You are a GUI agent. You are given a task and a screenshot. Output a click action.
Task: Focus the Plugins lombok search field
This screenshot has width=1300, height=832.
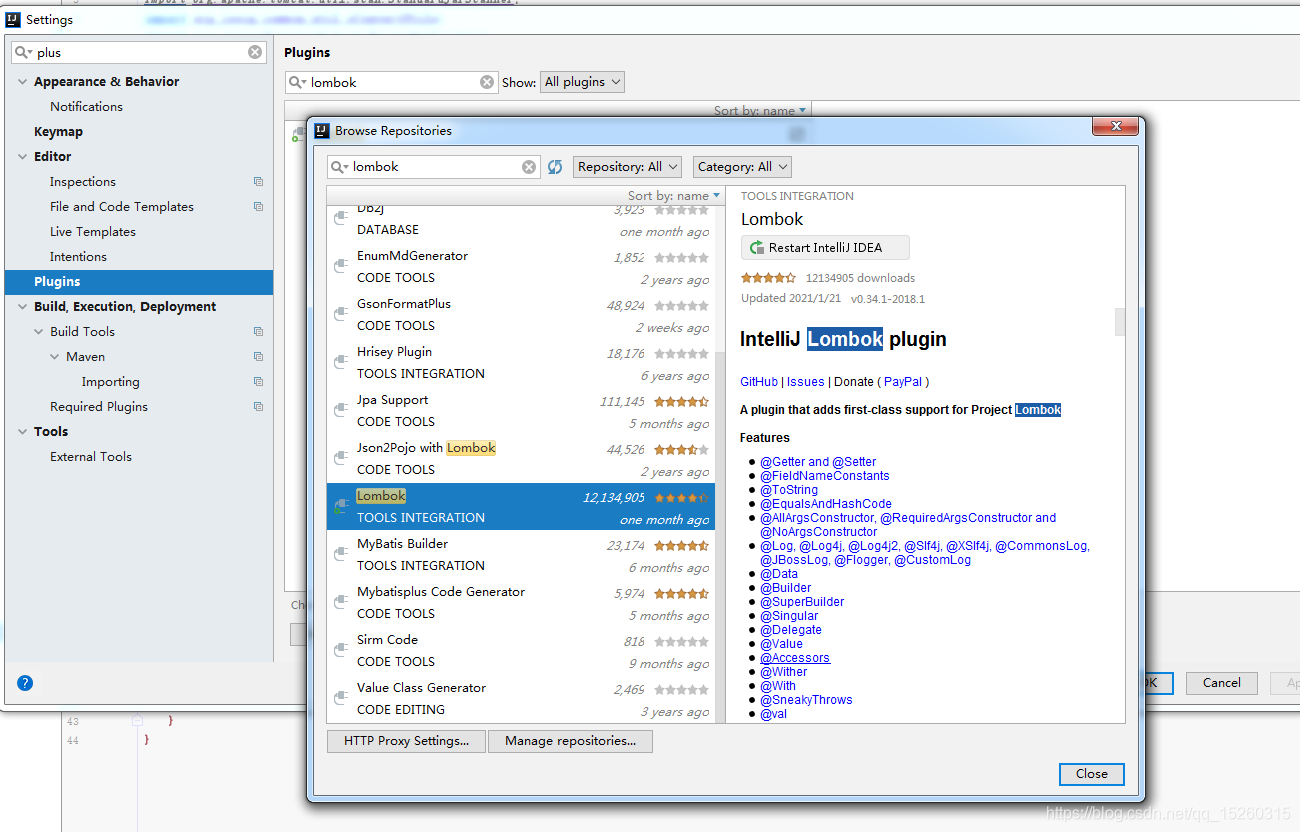point(391,82)
